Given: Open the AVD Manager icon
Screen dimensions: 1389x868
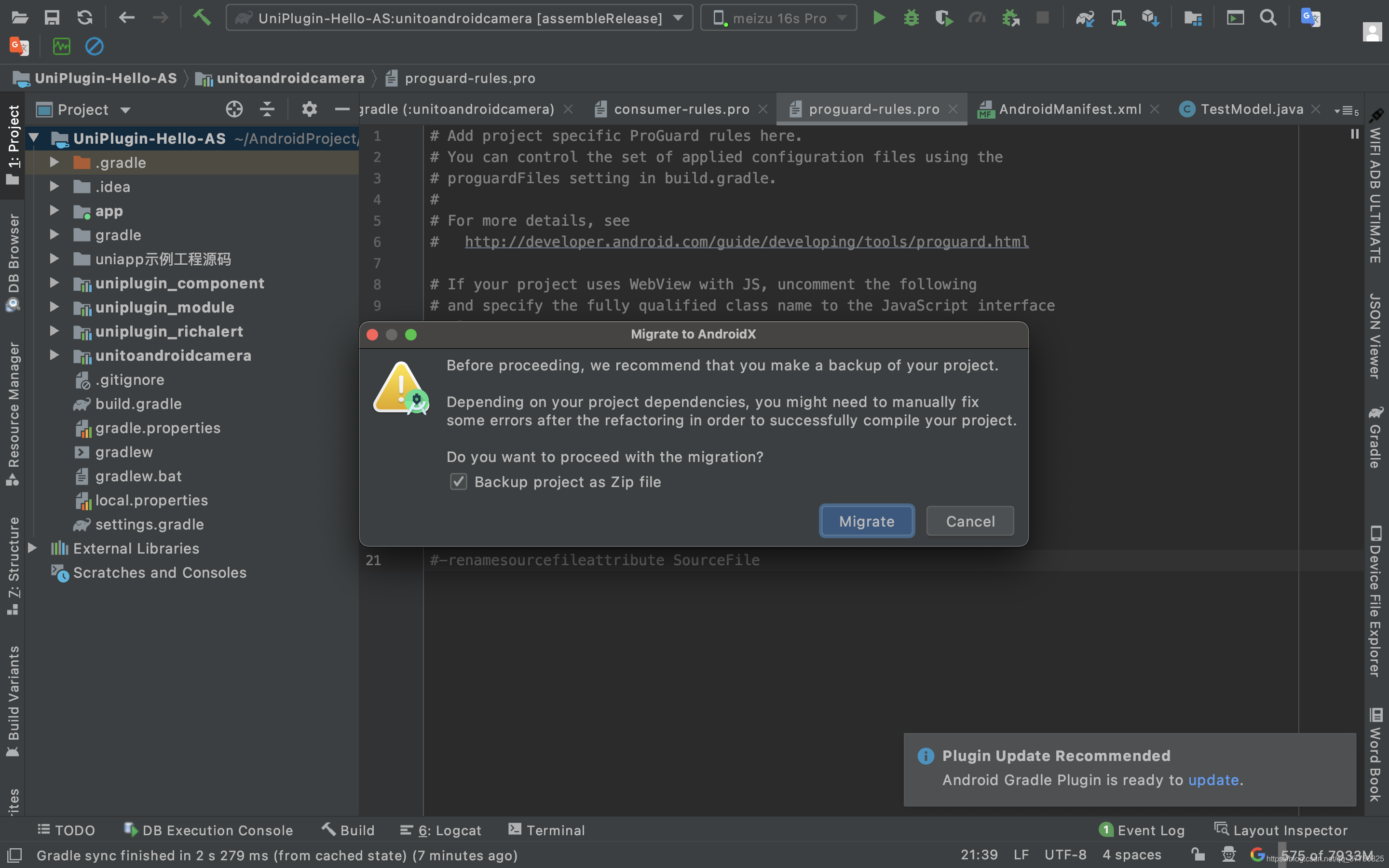Looking at the screenshot, I should (1117, 18).
